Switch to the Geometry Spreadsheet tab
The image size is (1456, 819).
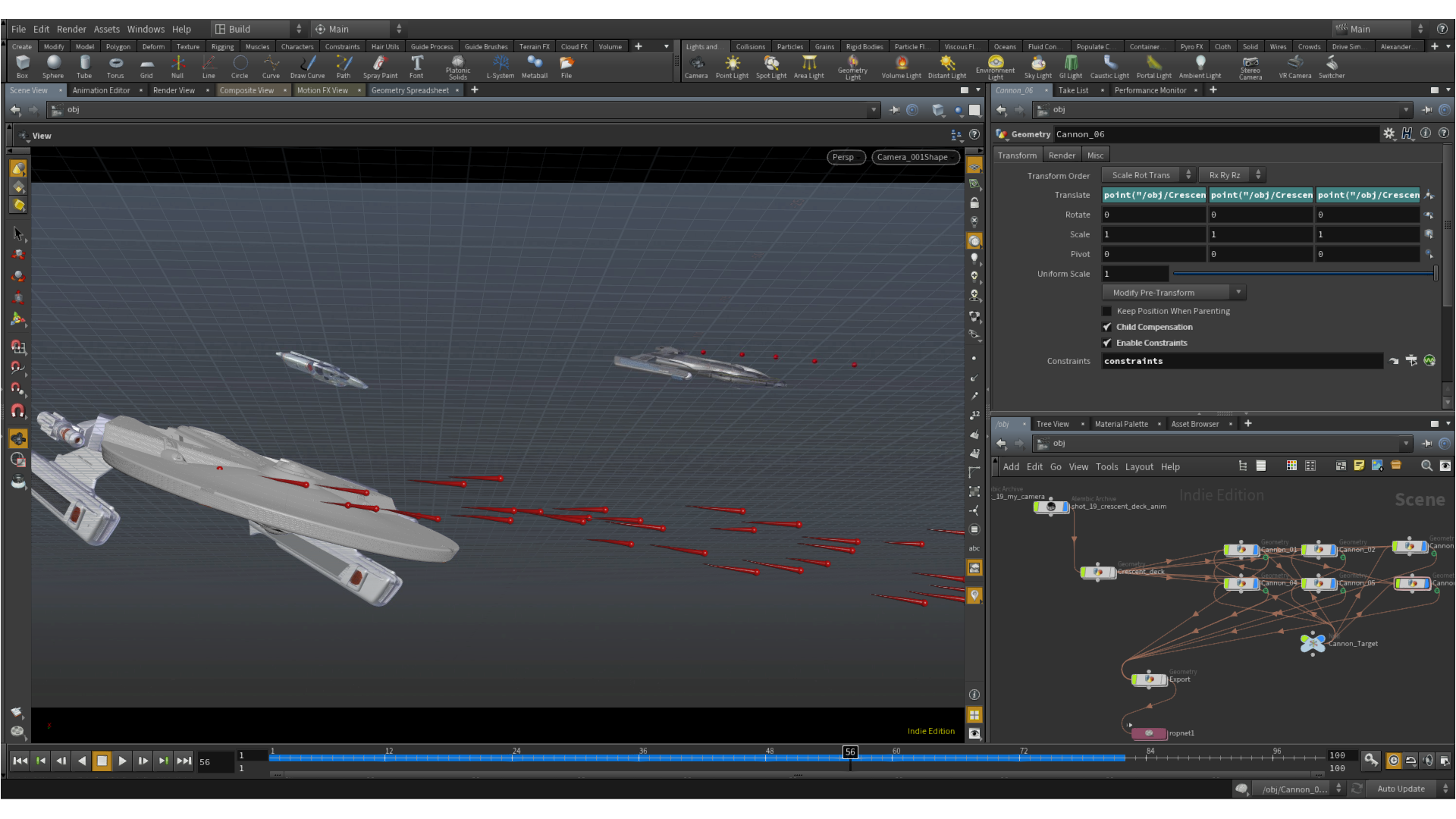[x=409, y=90]
